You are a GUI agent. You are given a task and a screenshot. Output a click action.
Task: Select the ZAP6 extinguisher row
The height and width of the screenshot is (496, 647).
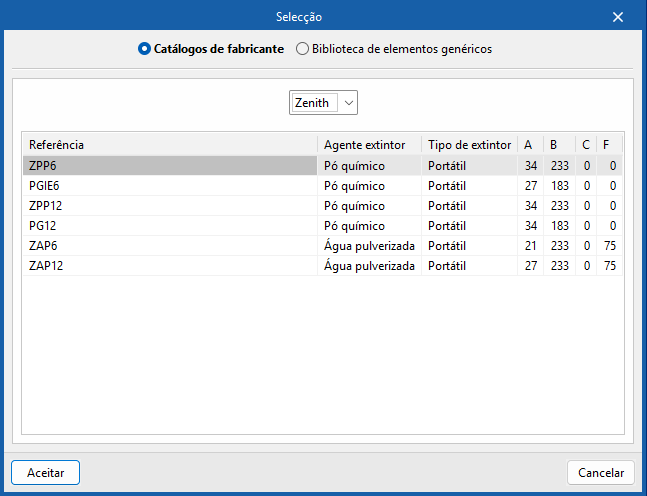tap(170, 245)
